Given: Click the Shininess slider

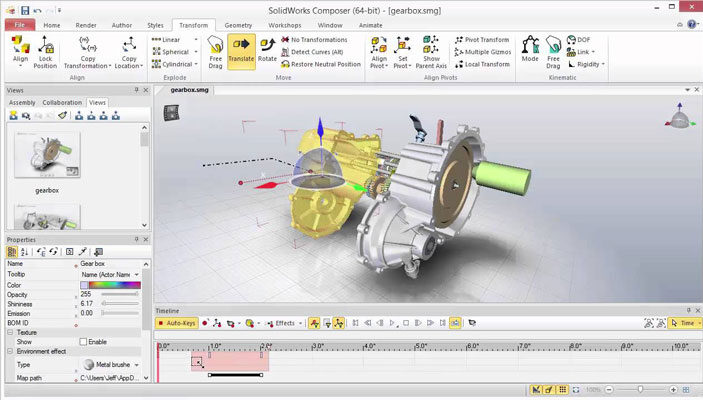Looking at the screenshot, I should [120, 304].
